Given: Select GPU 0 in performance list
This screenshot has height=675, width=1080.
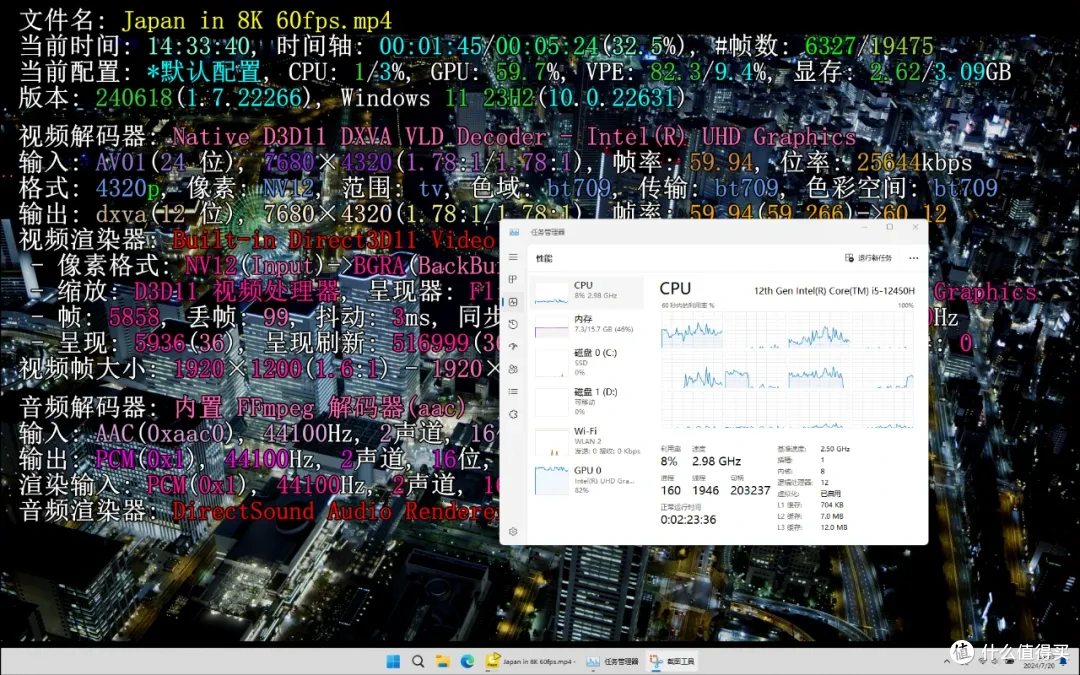Looking at the screenshot, I should (588, 479).
